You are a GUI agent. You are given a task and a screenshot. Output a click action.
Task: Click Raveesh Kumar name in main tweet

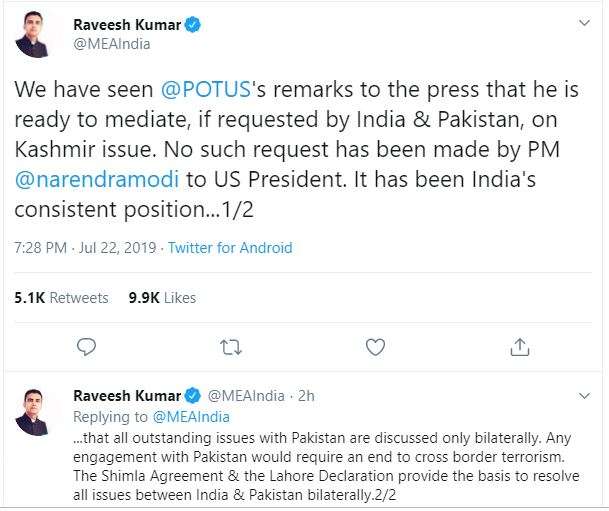127,25
